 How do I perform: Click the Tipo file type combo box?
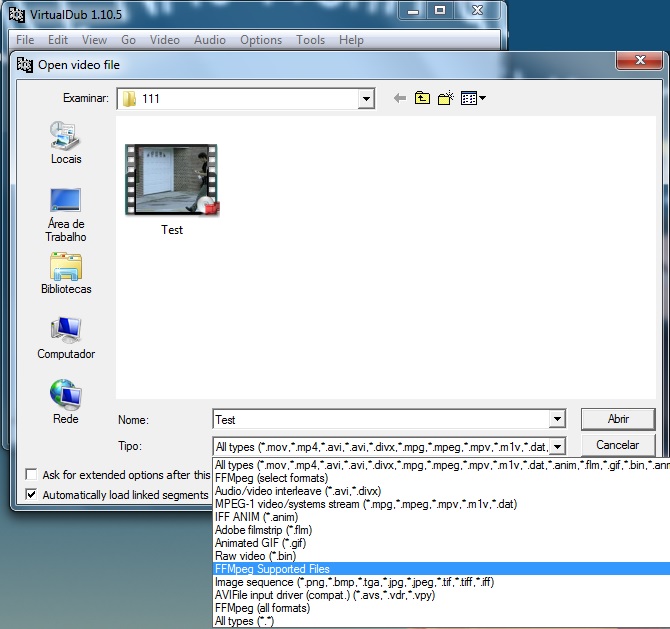click(389, 447)
